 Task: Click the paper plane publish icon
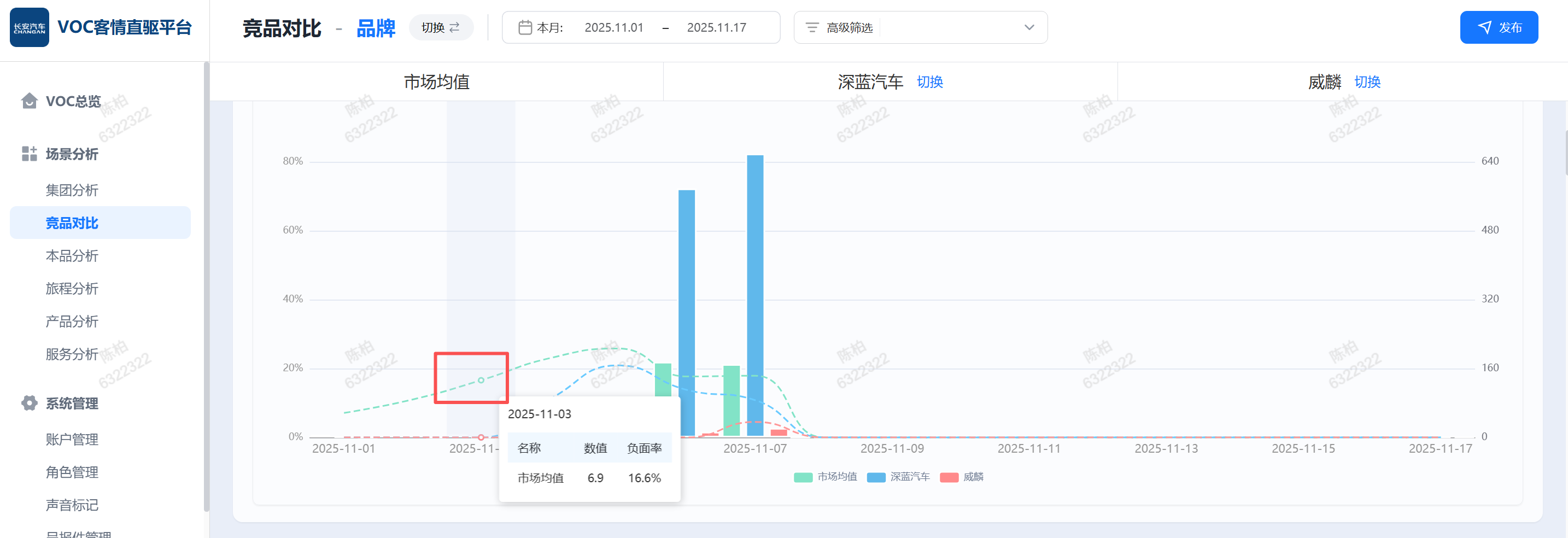point(1484,27)
